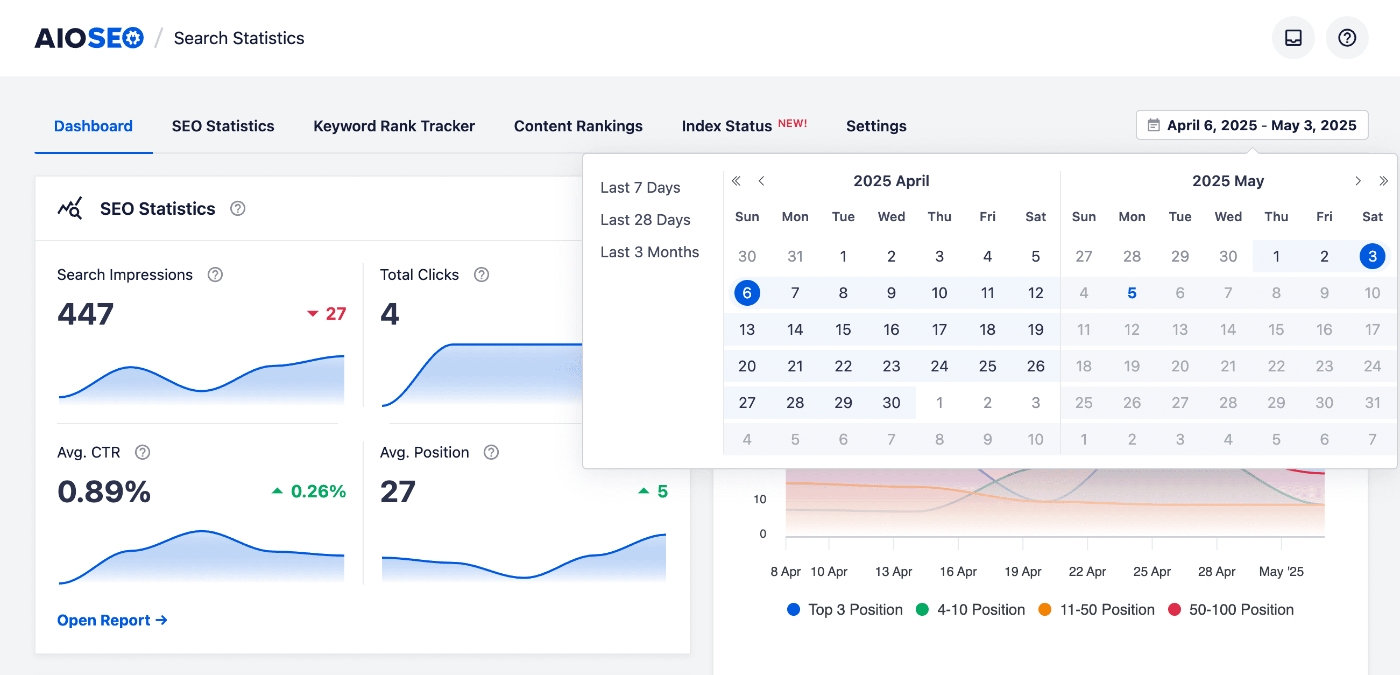This screenshot has height=675, width=1400.
Task: Choose the Last 7 Days preset
Action: tap(640, 188)
